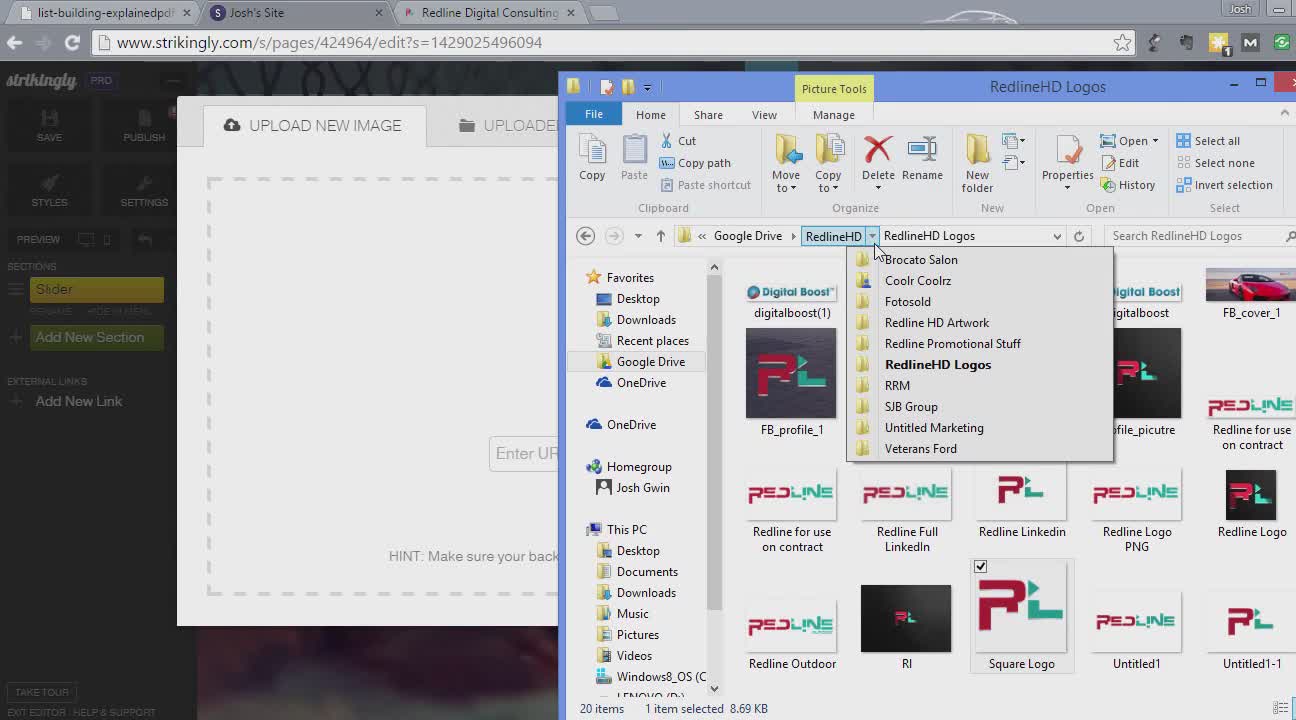The height and width of the screenshot is (720, 1296).
Task: Open the File tab in Explorer
Action: pos(594,115)
